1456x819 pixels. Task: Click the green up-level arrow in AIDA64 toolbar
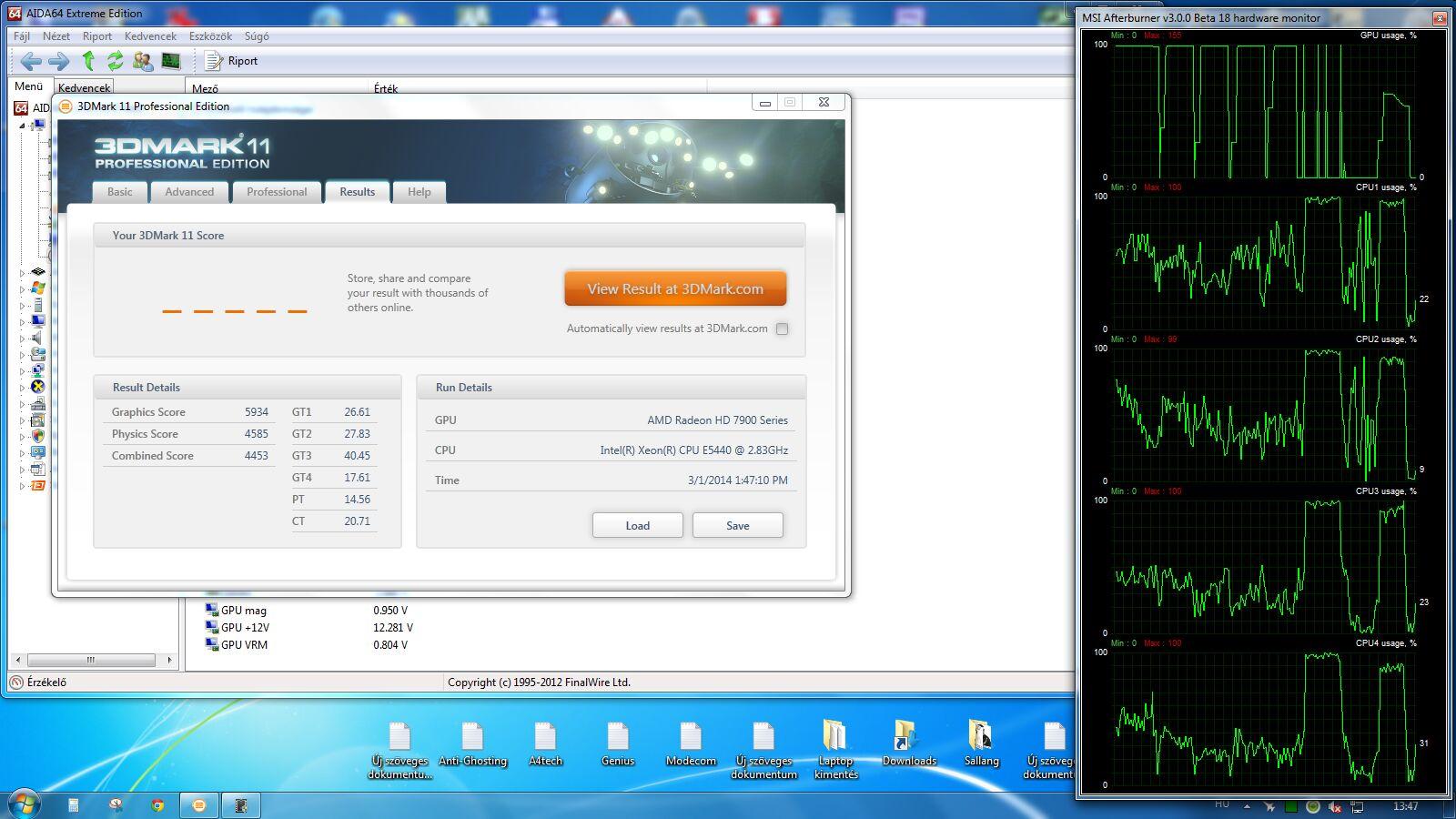88,61
